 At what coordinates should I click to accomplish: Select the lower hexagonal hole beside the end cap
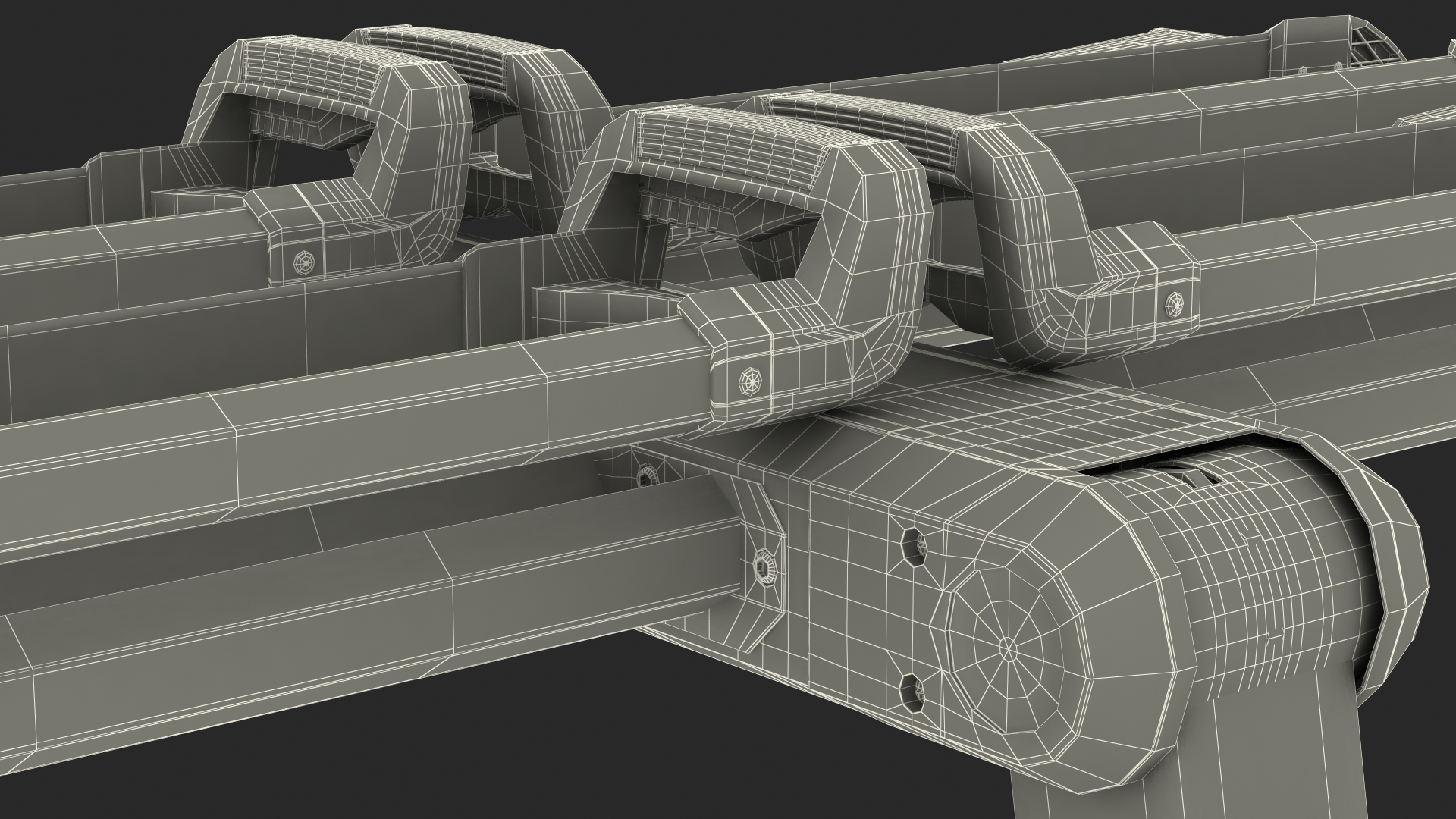point(913,692)
